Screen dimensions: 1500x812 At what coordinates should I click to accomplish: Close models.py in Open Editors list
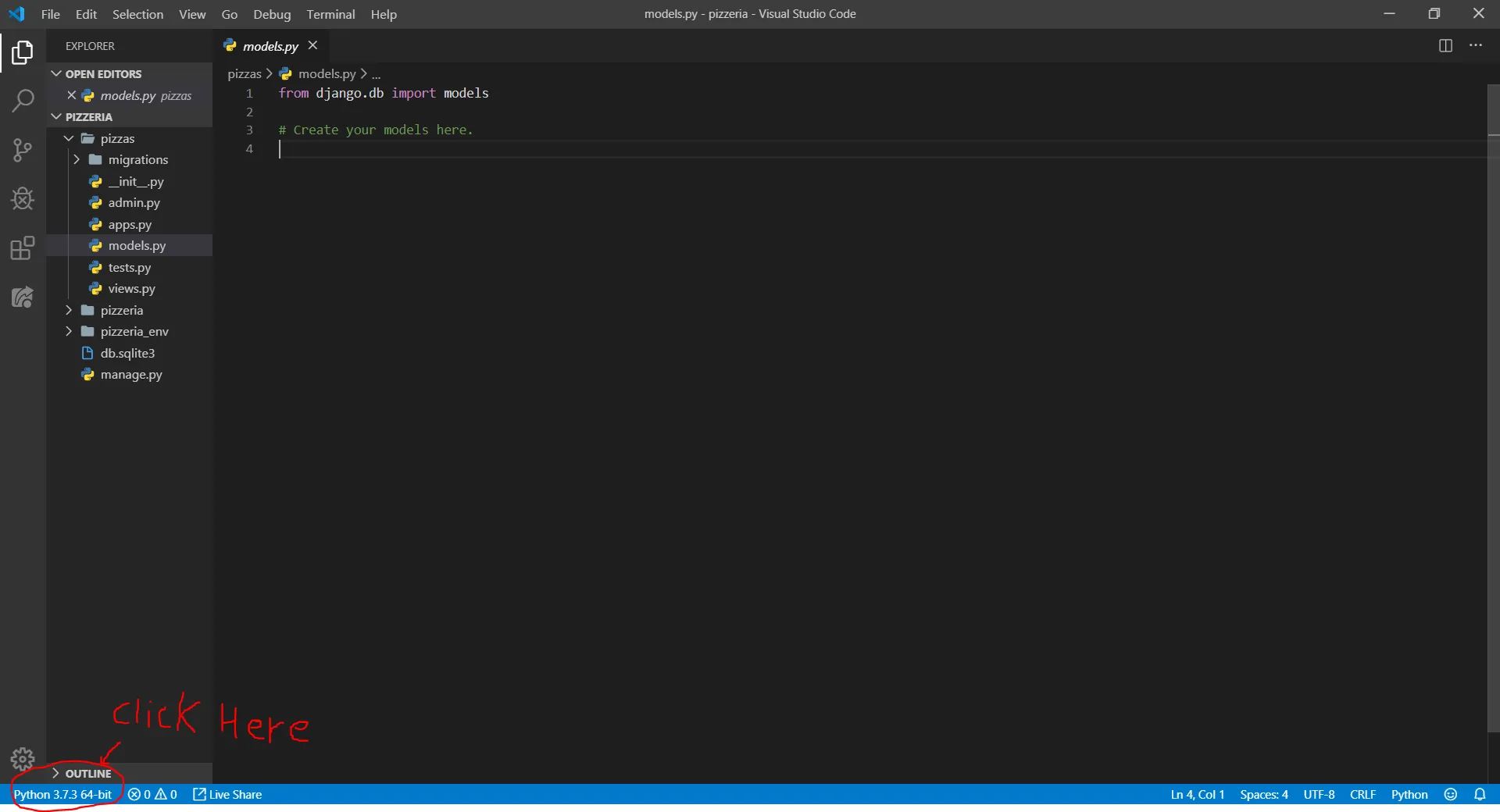(71, 95)
